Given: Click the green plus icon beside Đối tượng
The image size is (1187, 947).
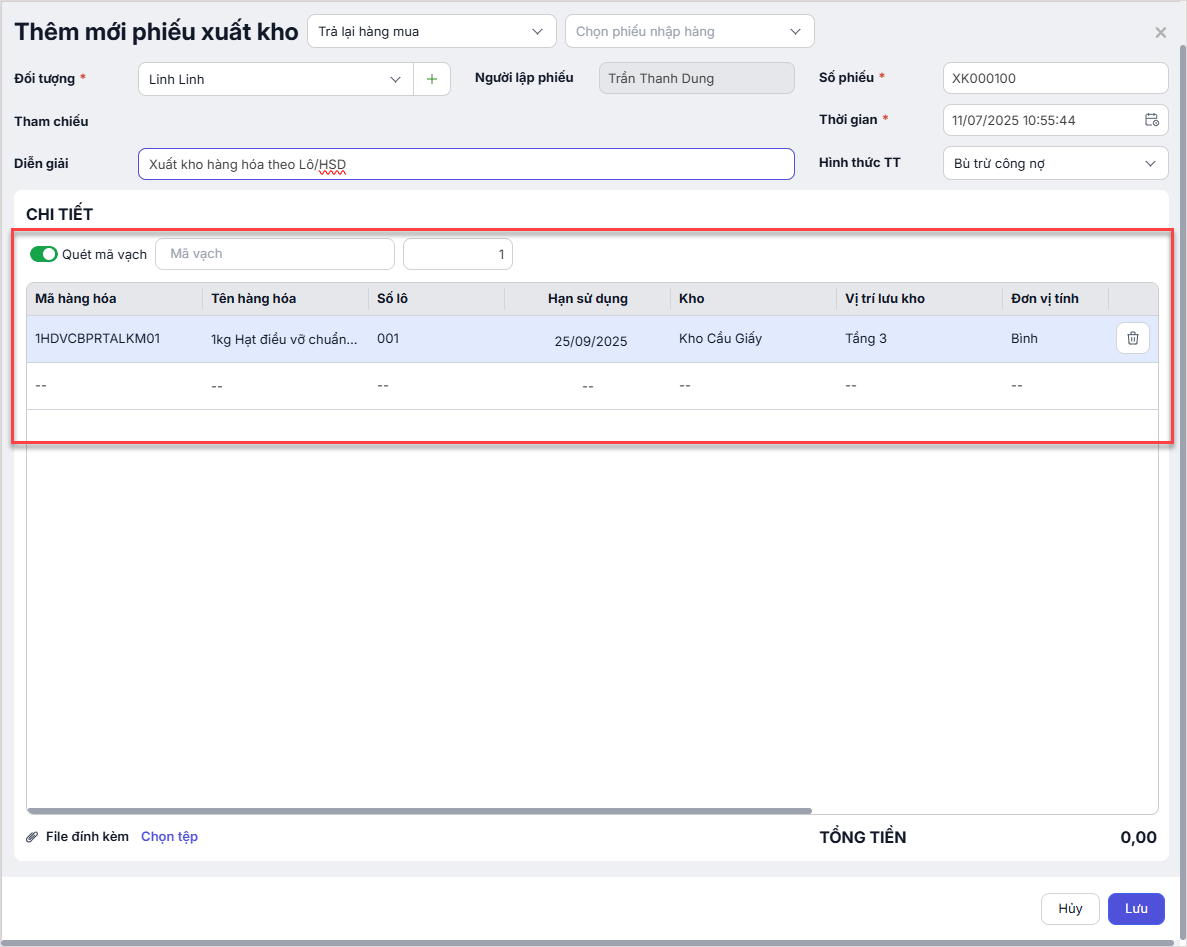Looking at the screenshot, I should [431, 79].
